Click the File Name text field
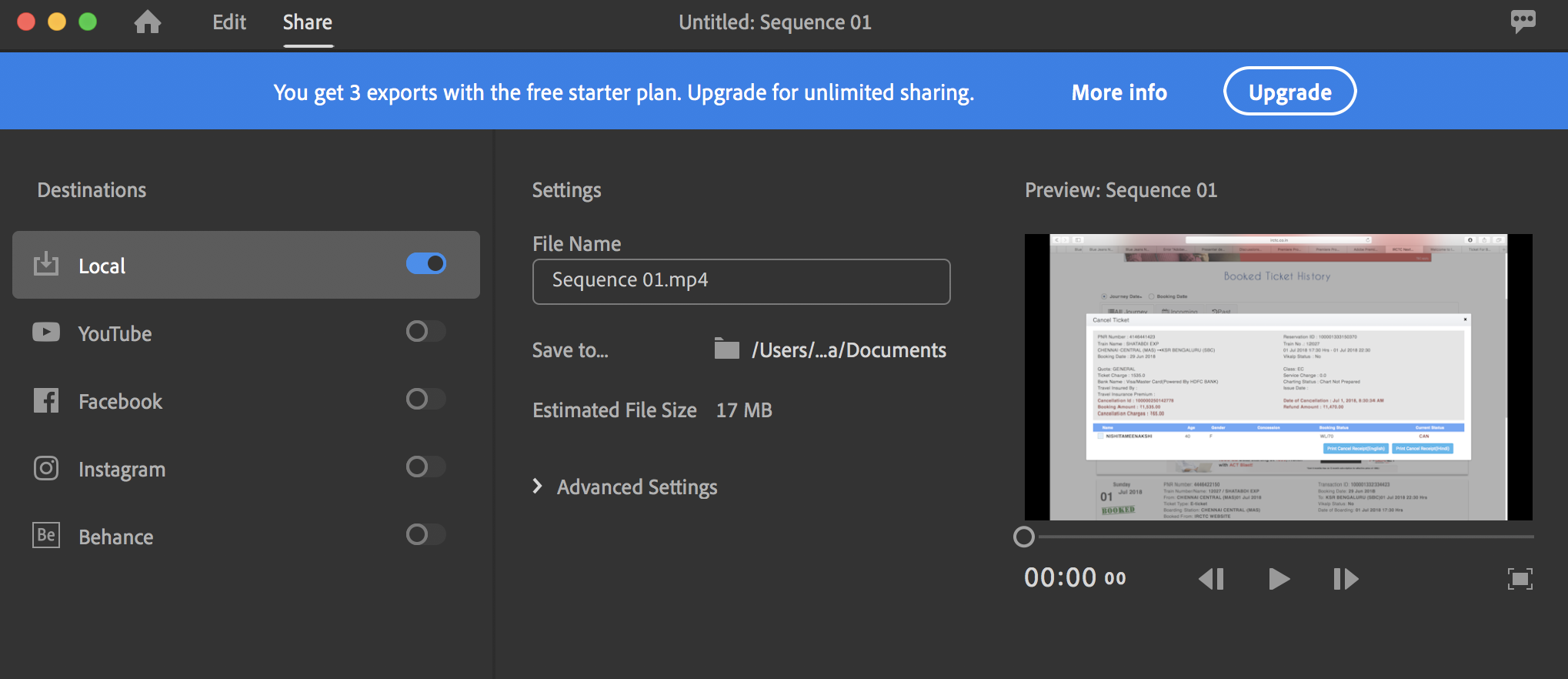The image size is (1568, 679). [741, 281]
